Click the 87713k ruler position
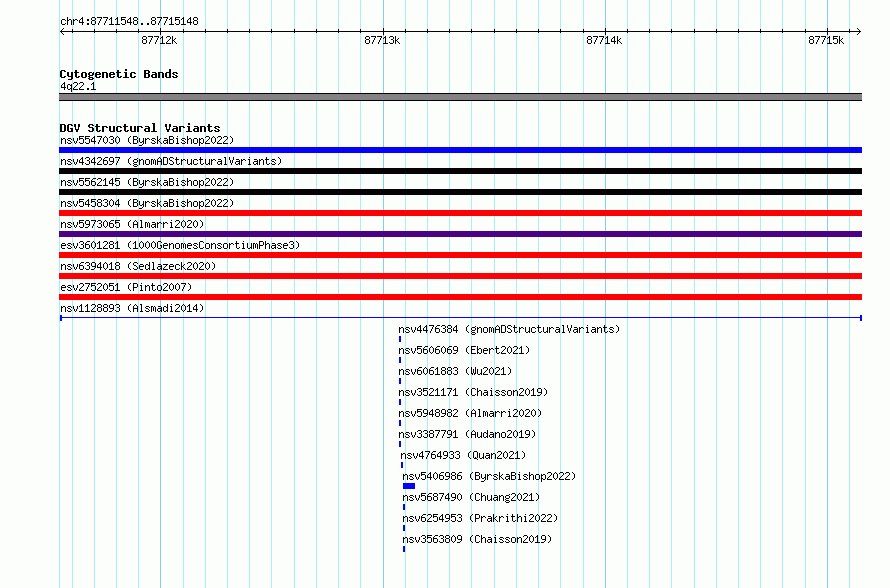The width and height of the screenshot is (890, 588). (x=382, y=40)
